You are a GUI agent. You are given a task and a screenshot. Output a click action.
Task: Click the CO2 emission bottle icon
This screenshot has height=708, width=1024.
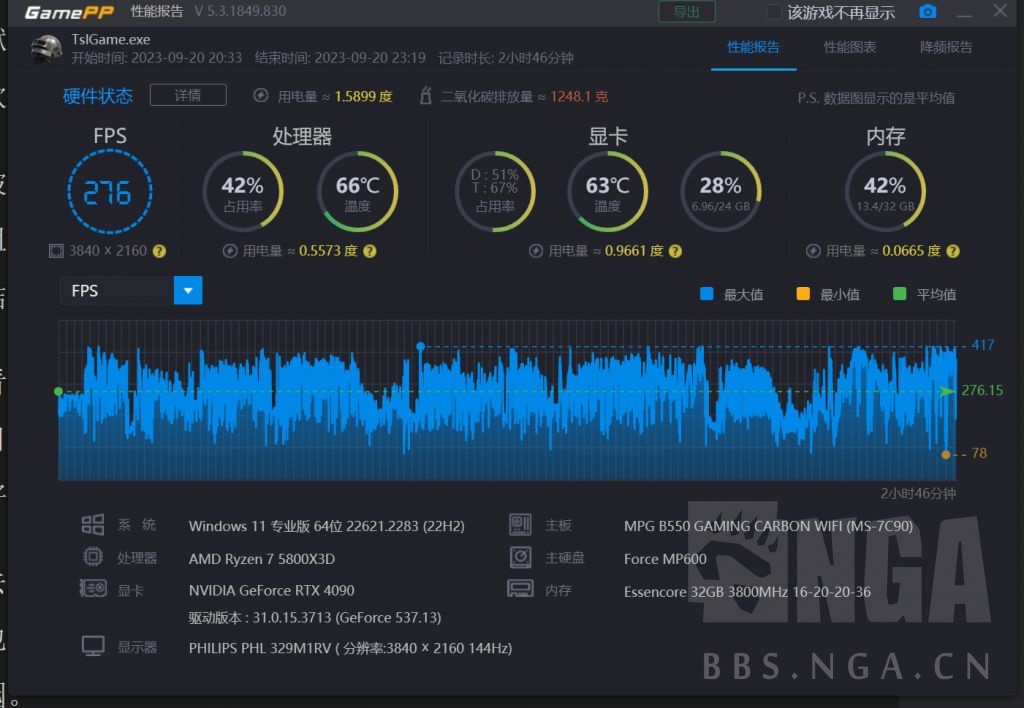click(x=425, y=96)
